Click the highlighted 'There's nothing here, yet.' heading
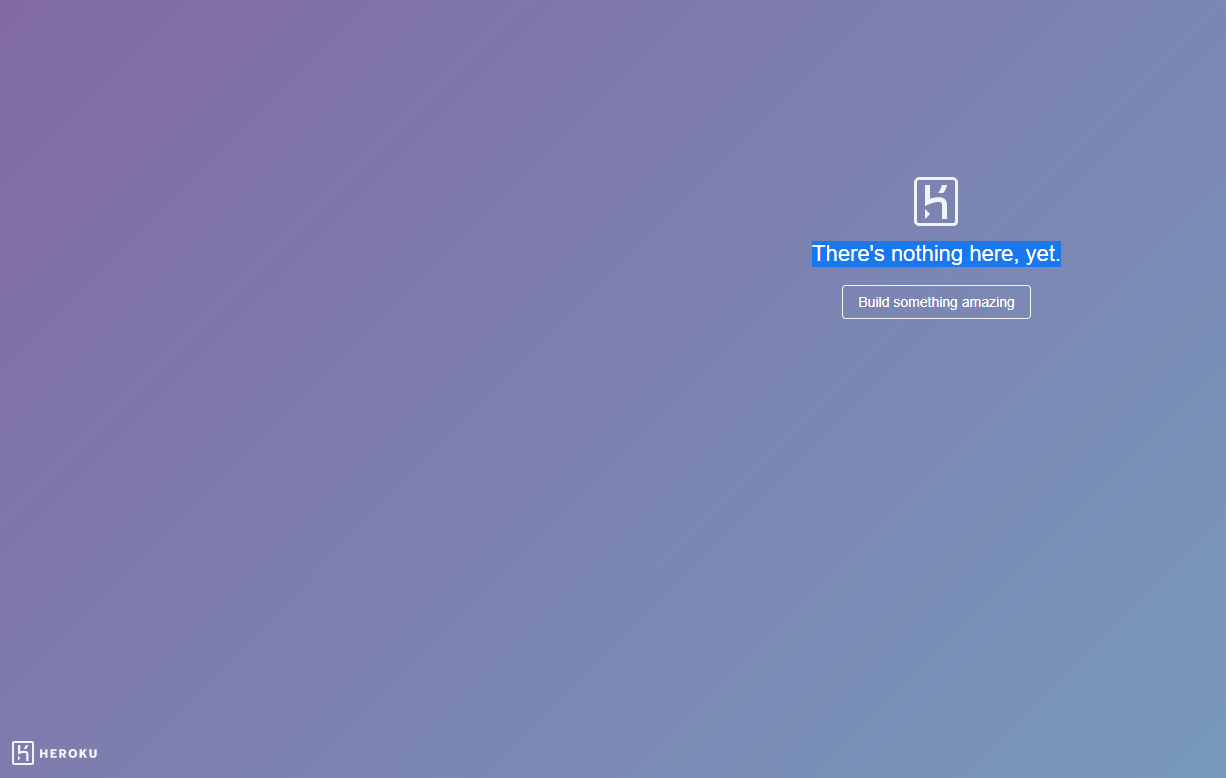 936,254
